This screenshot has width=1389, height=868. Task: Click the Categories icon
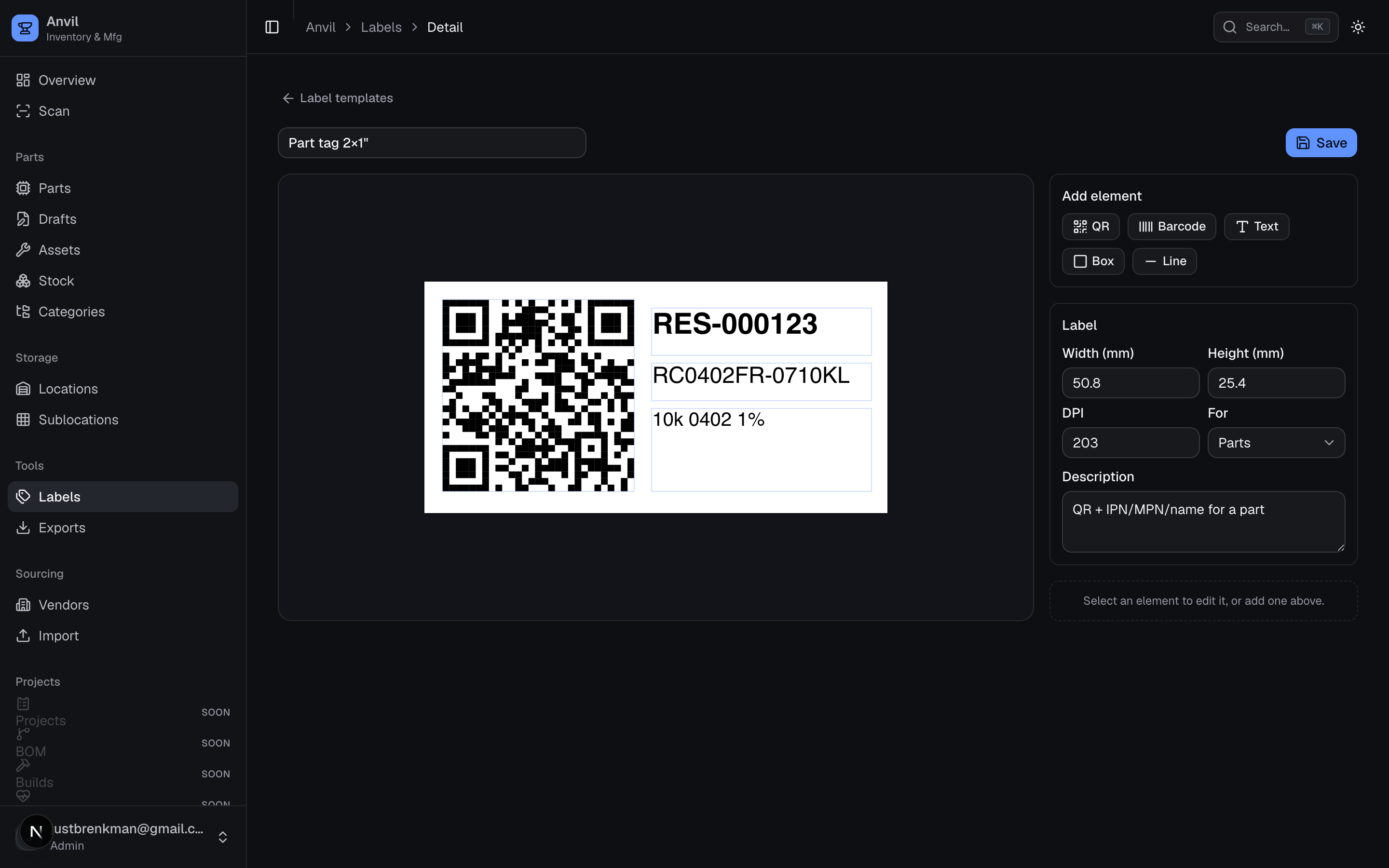pyautogui.click(x=23, y=312)
